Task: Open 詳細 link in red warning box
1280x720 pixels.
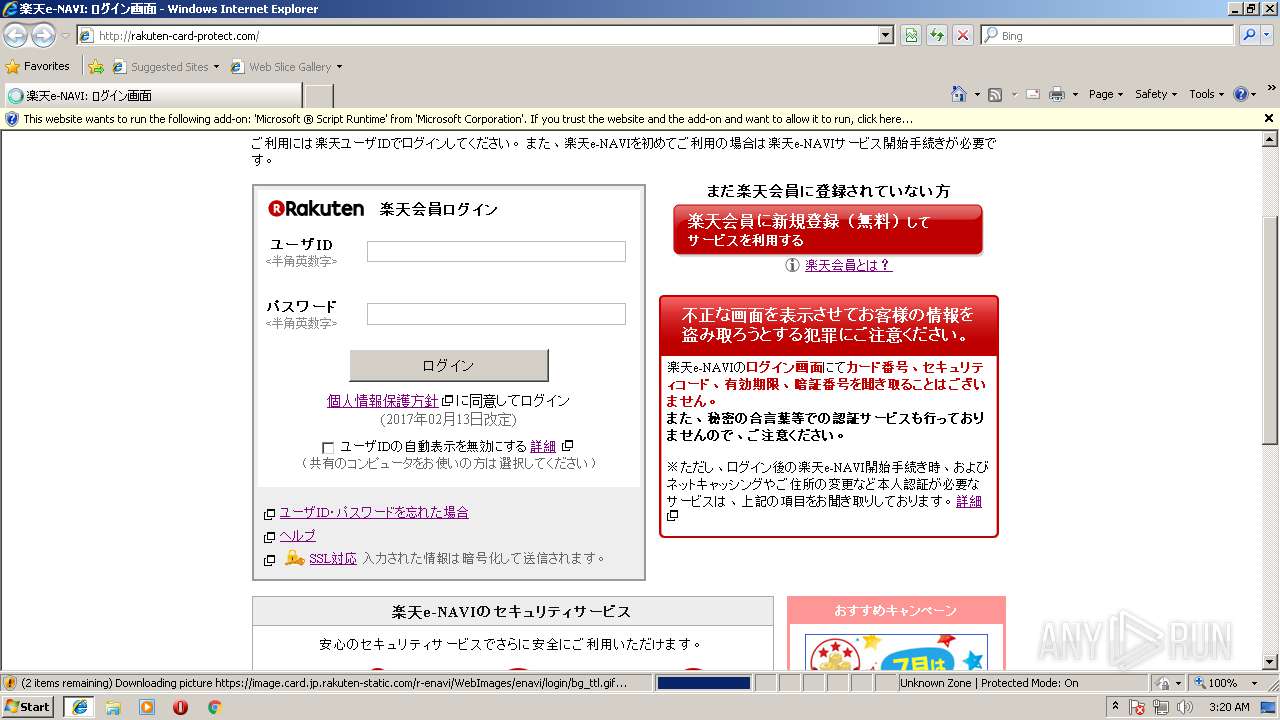Action: (969, 501)
